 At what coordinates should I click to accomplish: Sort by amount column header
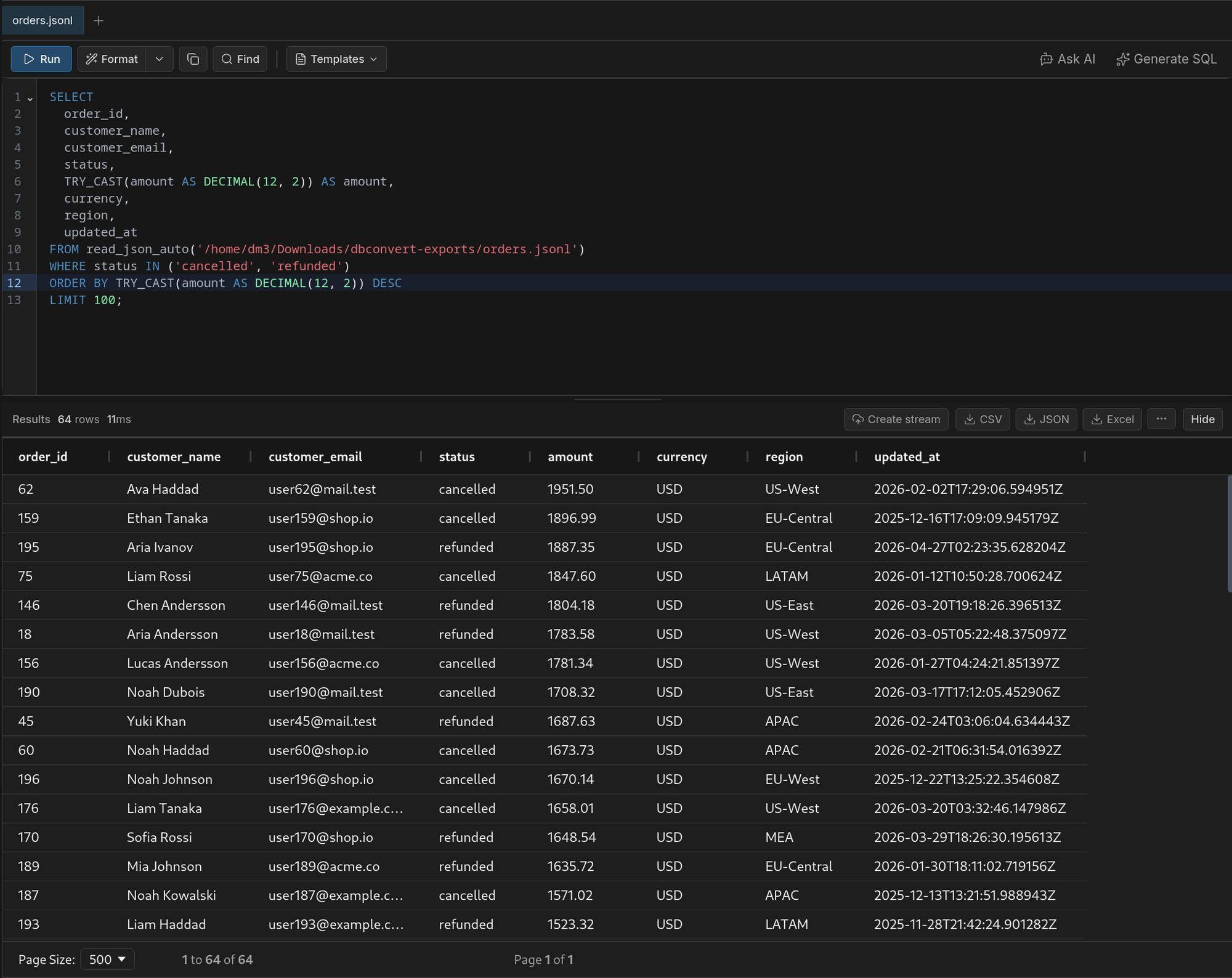[x=570, y=457]
